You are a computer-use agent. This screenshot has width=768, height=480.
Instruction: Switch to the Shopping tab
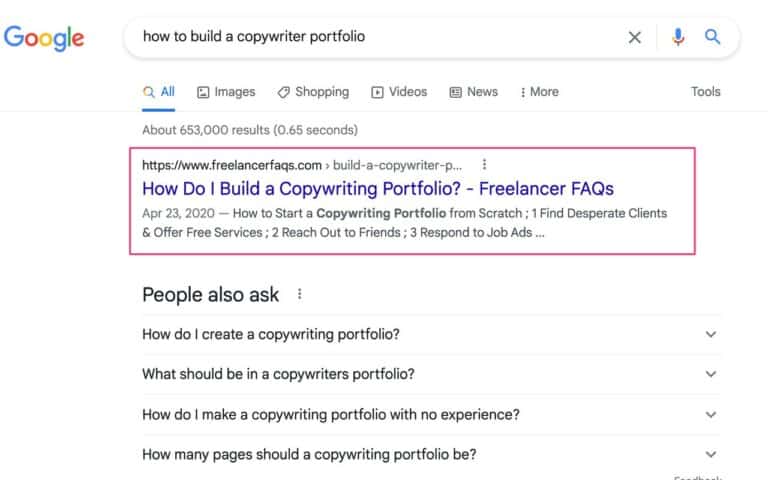click(313, 92)
